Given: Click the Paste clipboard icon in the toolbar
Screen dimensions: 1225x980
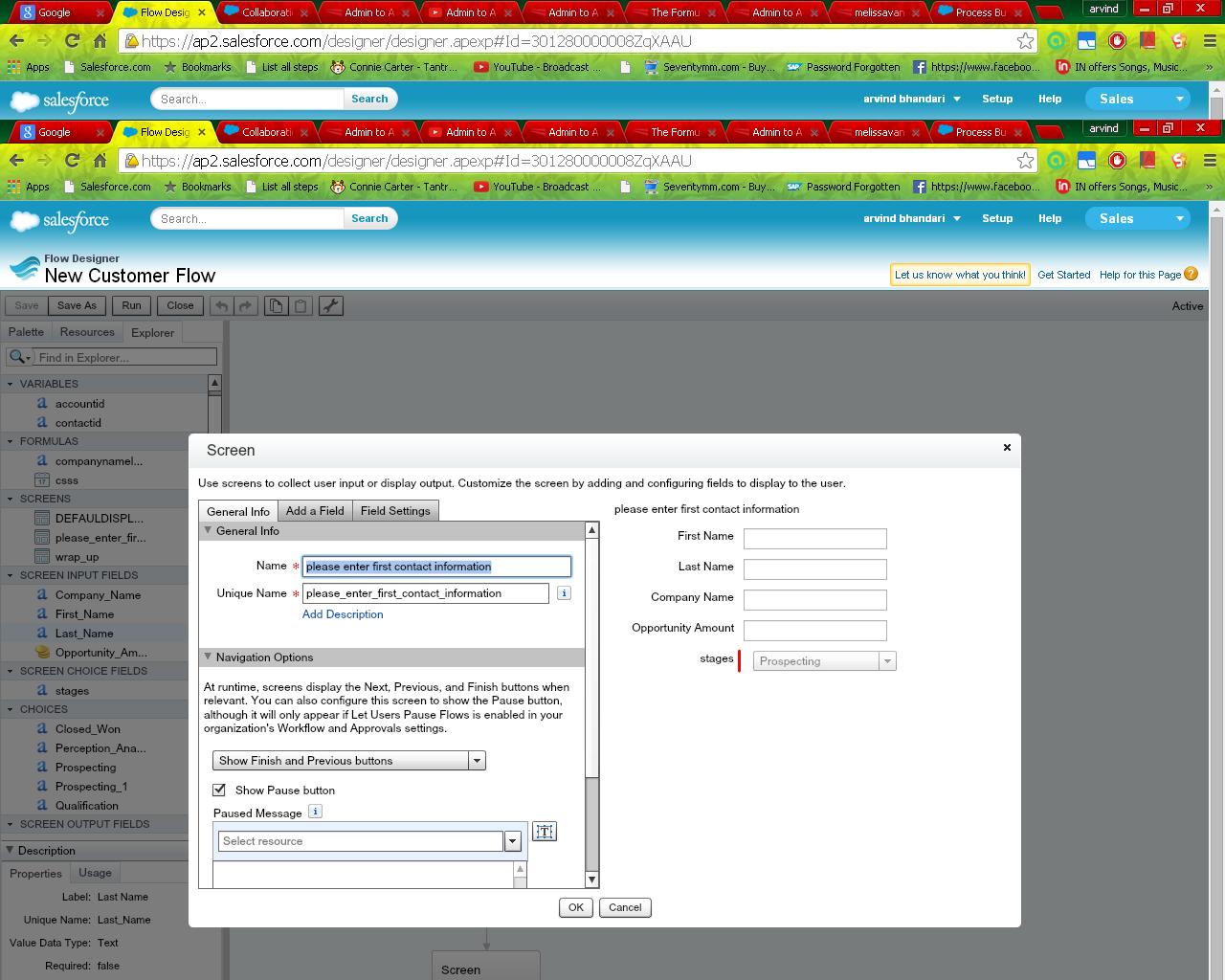Looking at the screenshot, I should pos(301,306).
